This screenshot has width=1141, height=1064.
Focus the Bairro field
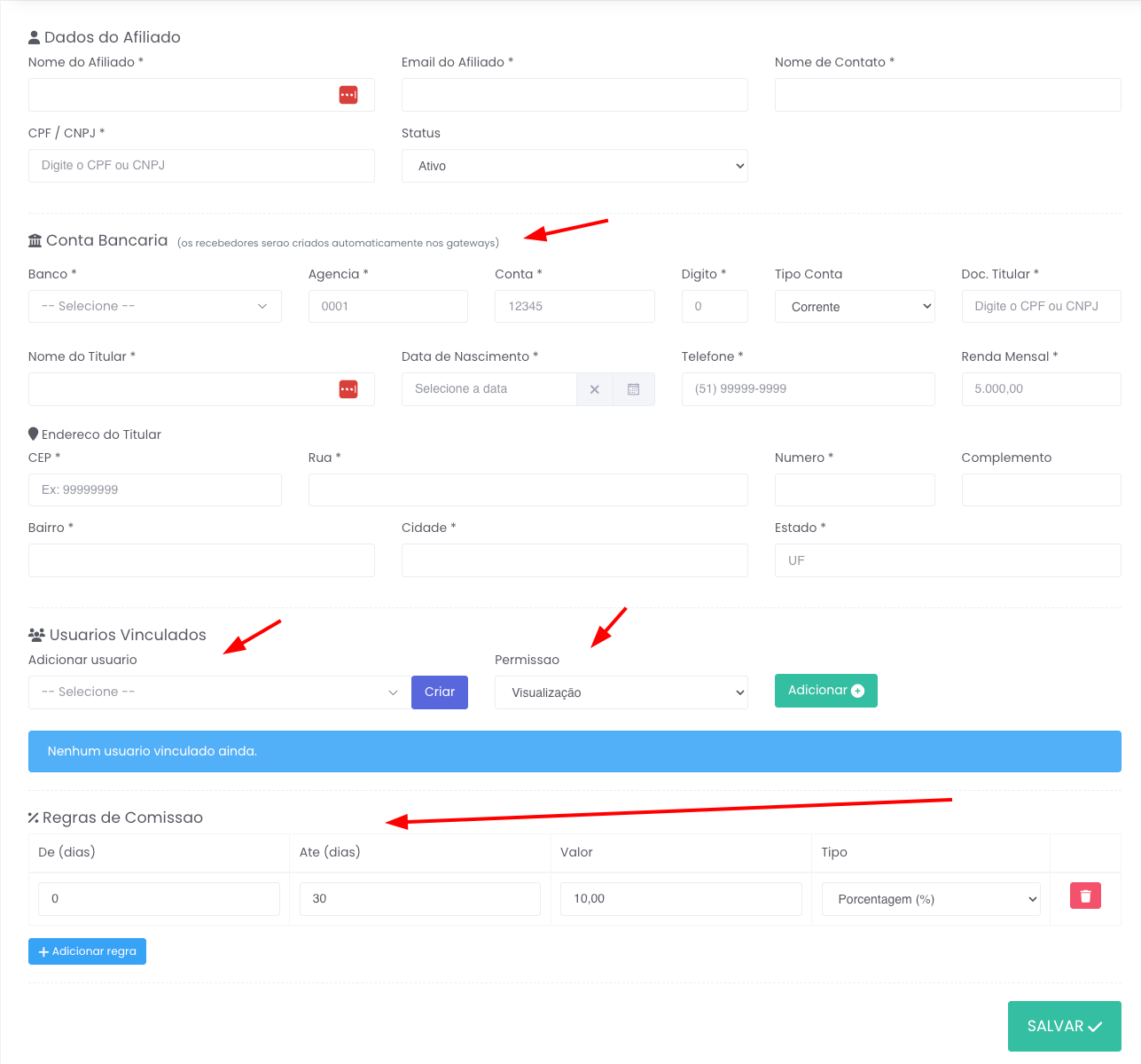[x=201, y=560]
